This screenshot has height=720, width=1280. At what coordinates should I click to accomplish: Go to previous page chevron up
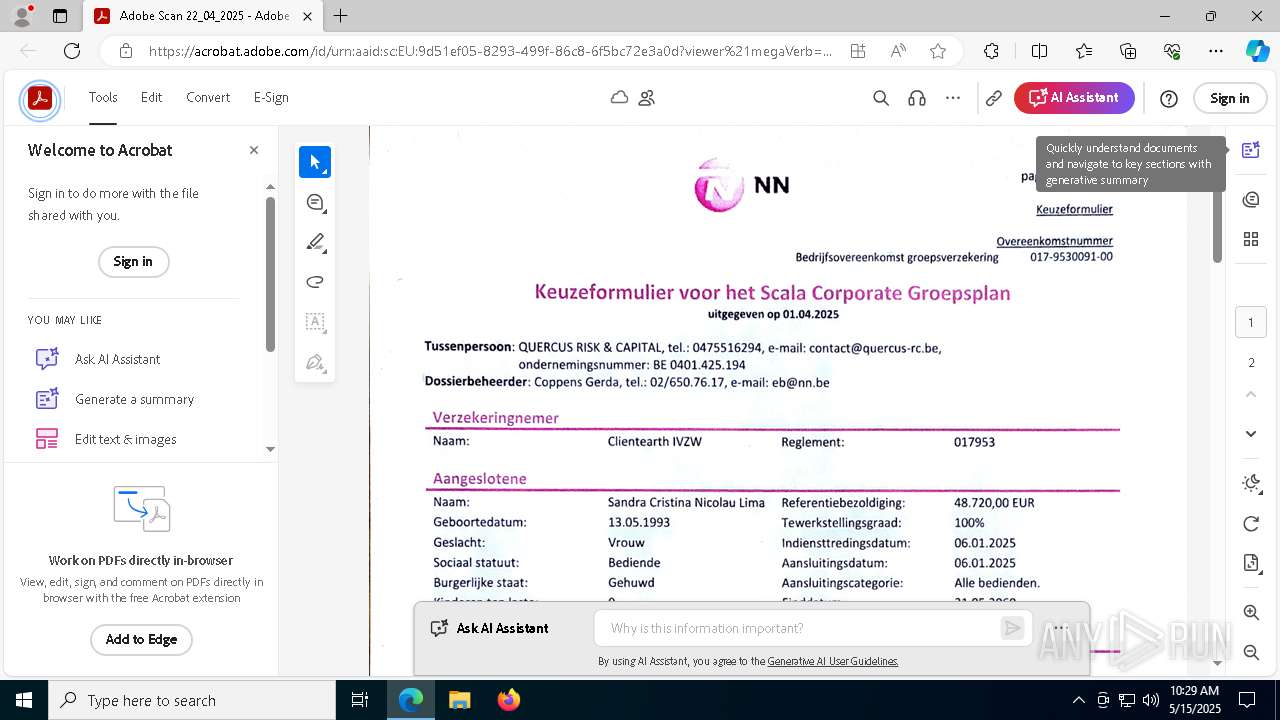click(1251, 394)
